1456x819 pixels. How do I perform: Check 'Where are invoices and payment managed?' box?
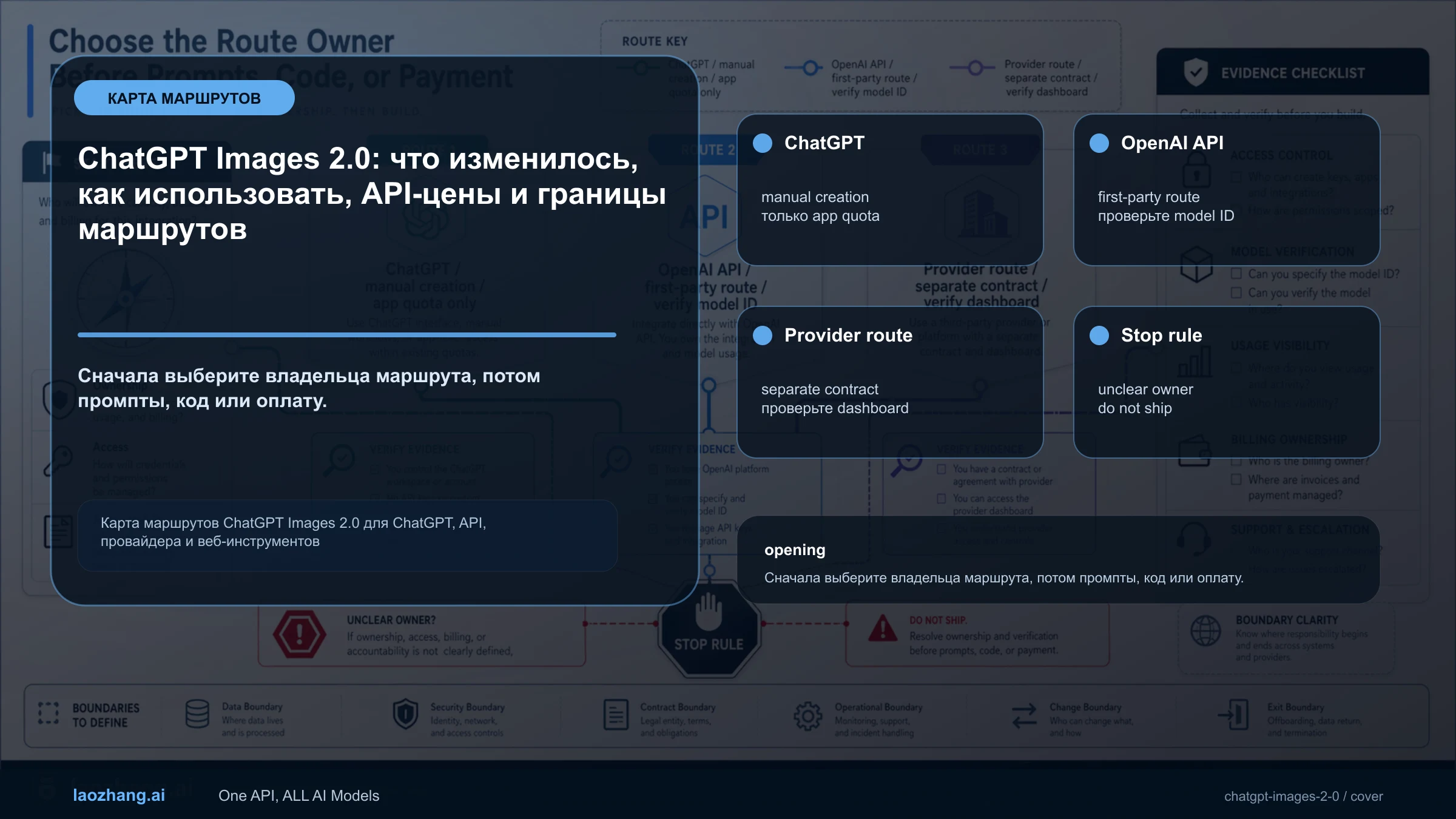tap(1236, 479)
